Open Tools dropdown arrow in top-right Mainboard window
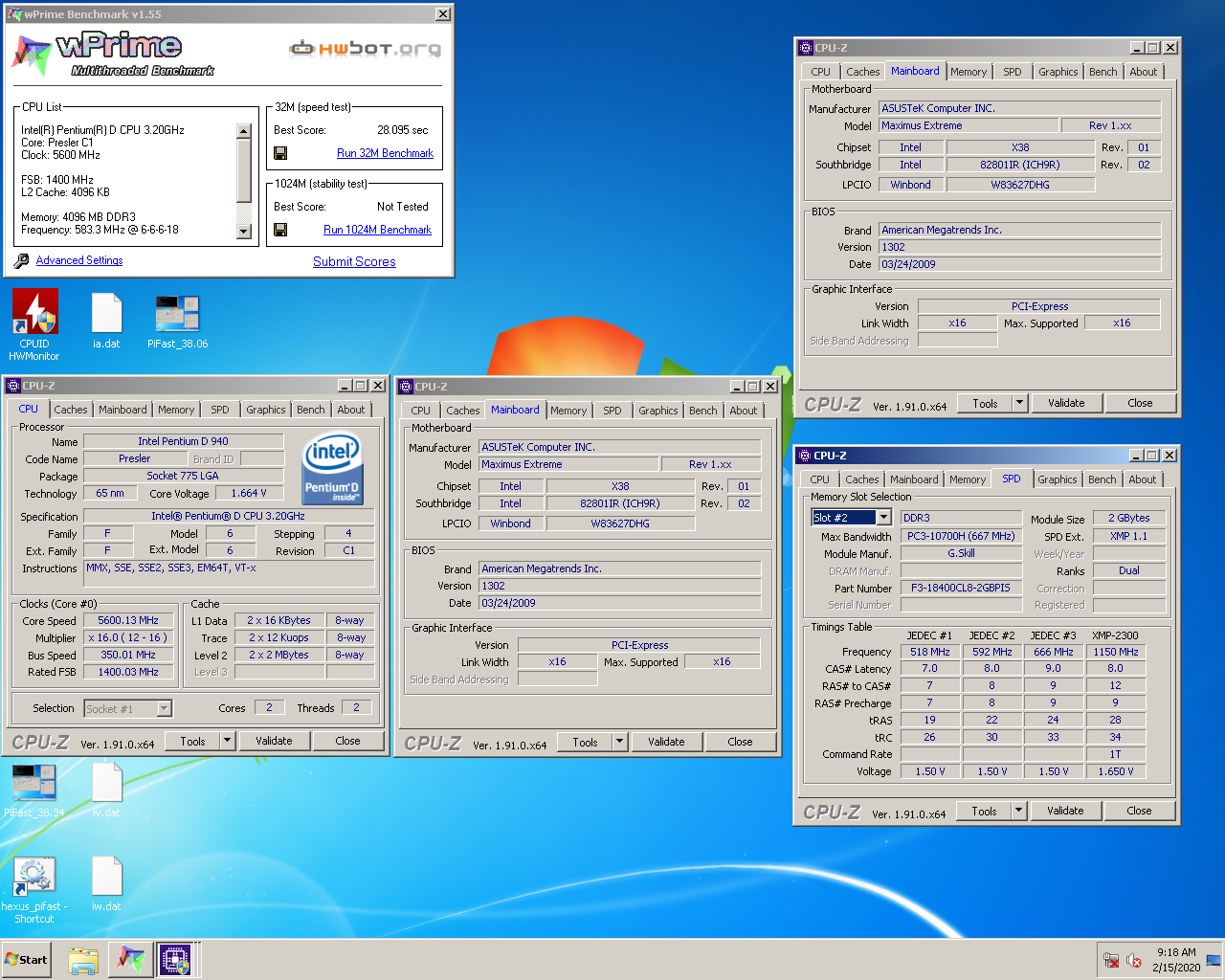This screenshot has width=1225, height=980. click(x=1019, y=403)
